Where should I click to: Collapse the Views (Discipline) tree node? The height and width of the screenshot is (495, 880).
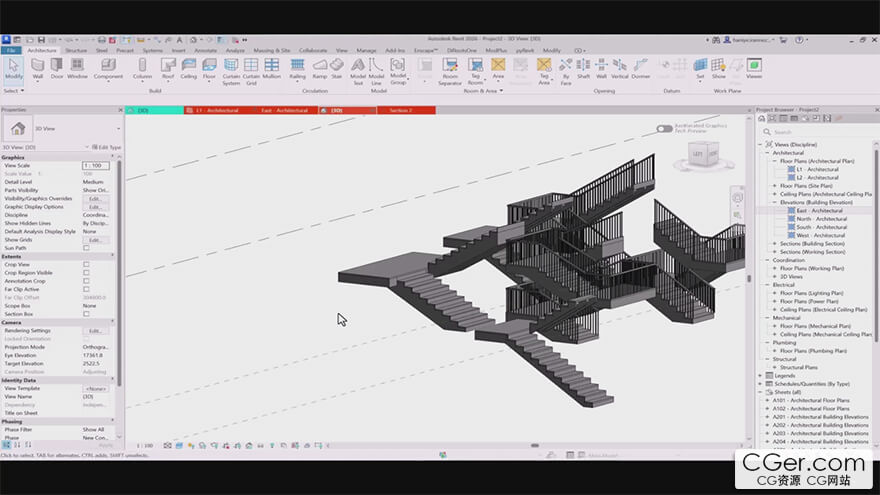pos(760,145)
